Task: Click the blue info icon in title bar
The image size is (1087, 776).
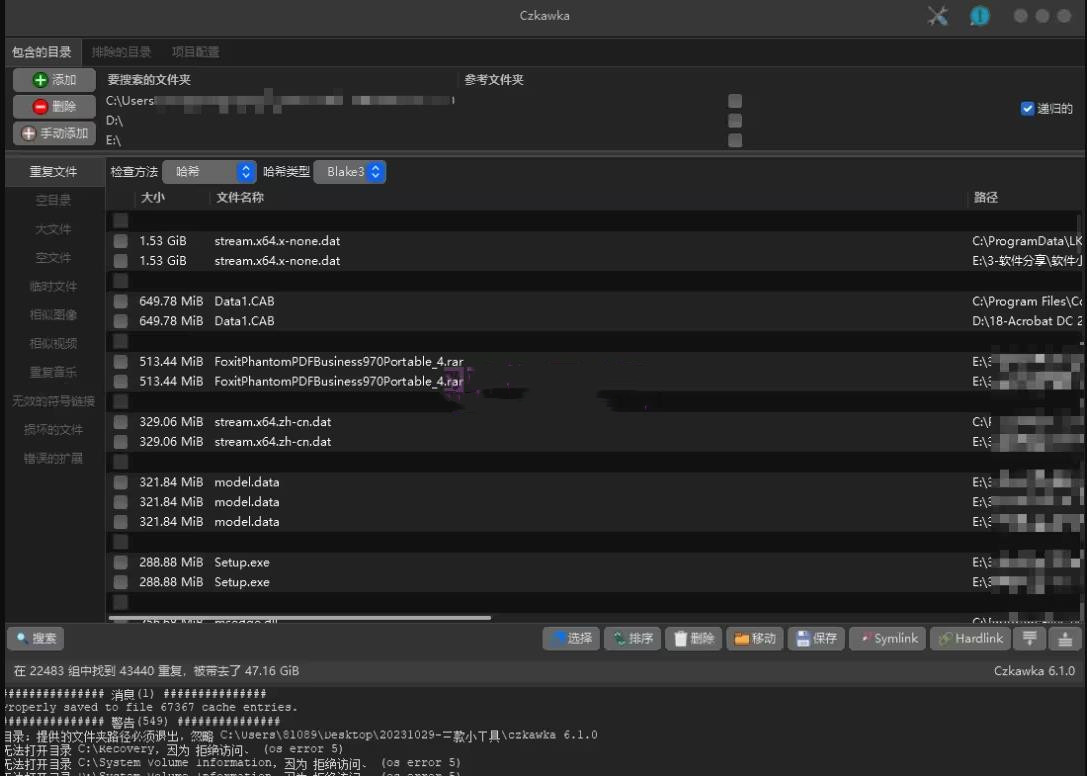Action: 979,16
